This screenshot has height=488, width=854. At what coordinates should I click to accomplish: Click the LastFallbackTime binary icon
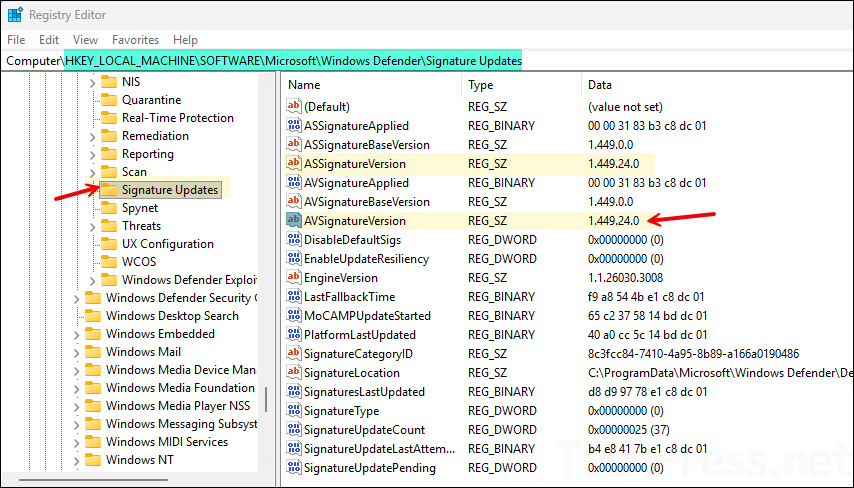tap(294, 296)
